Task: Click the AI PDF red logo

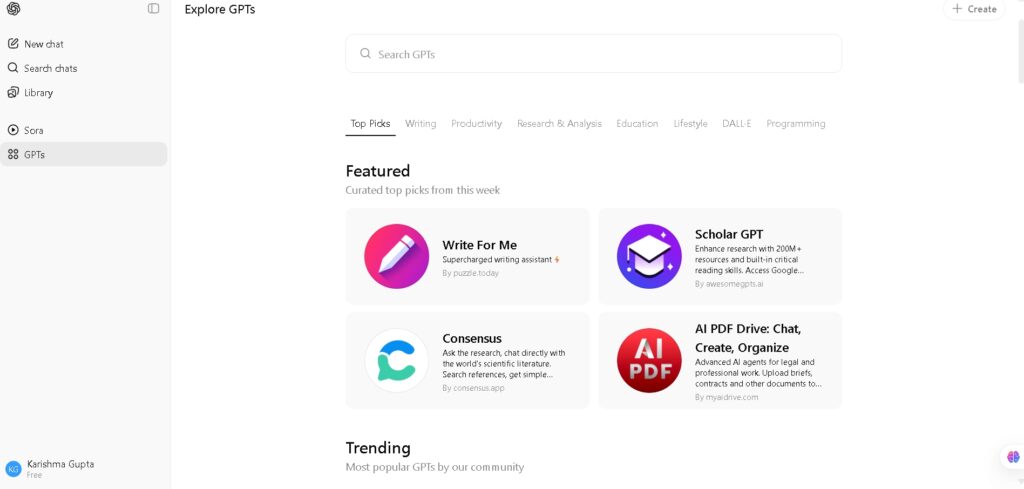Action: (x=649, y=360)
